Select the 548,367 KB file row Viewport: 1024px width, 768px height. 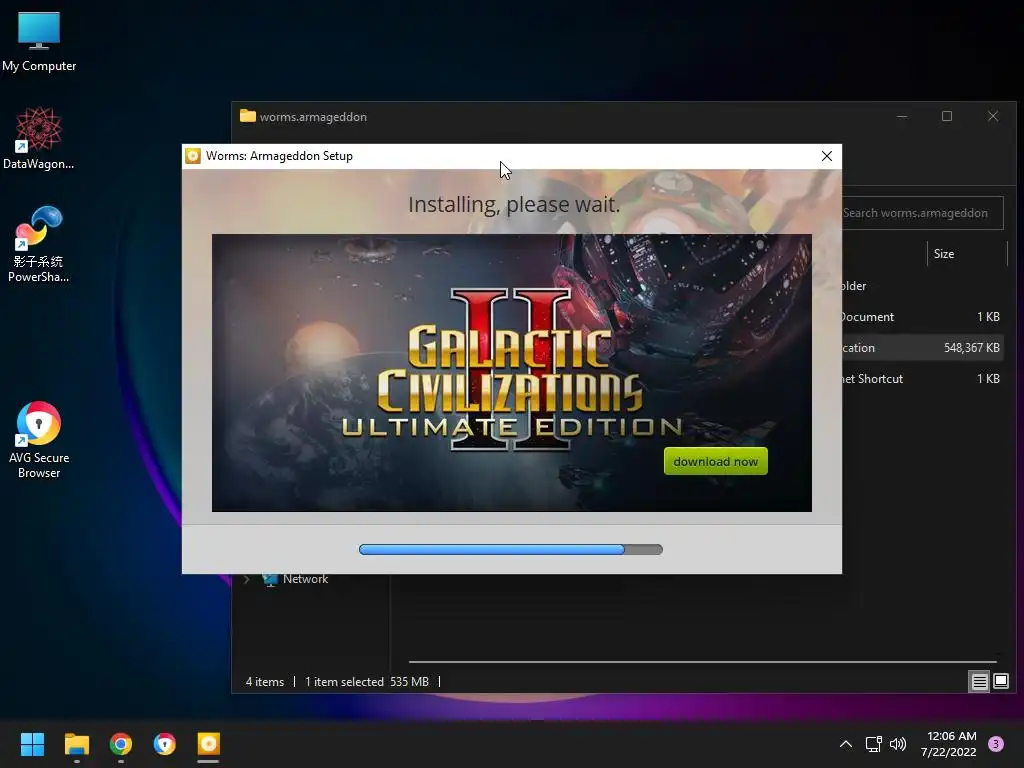[x=922, y=347]
